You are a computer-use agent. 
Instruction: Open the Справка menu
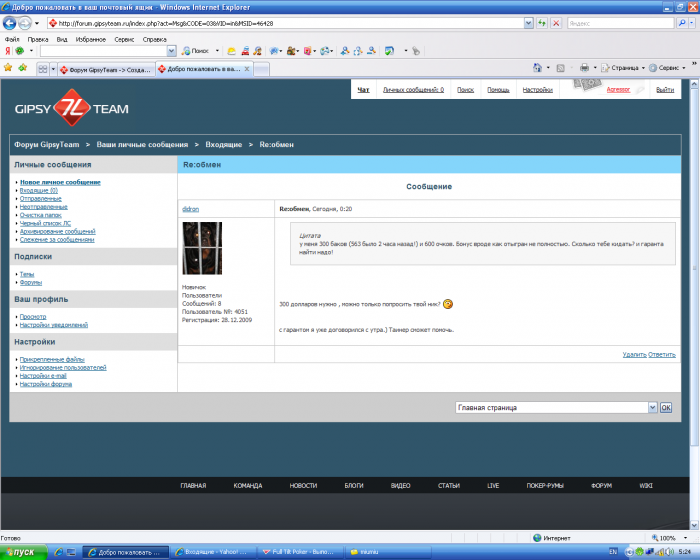pyautogui.click(x=154, y=39)
